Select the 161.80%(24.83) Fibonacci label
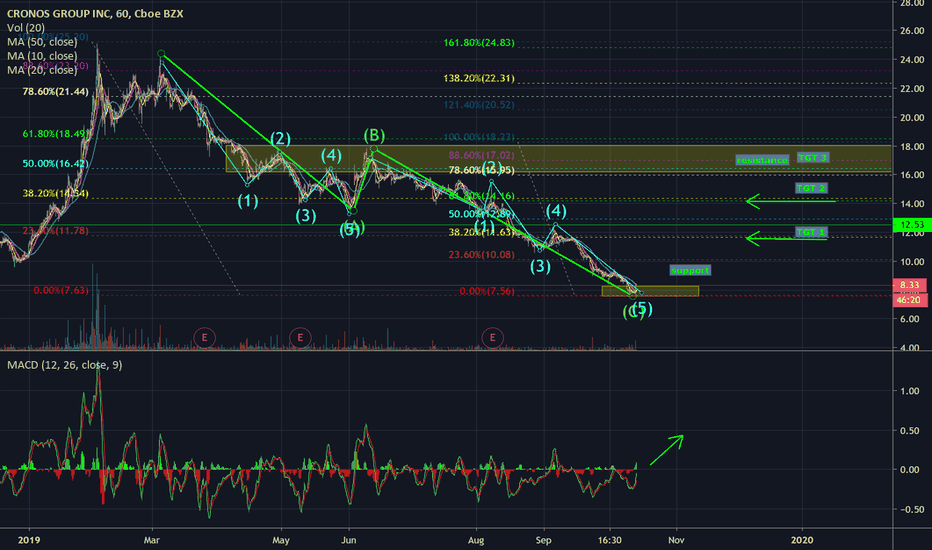Screen dimensions: 932x550 479,43
